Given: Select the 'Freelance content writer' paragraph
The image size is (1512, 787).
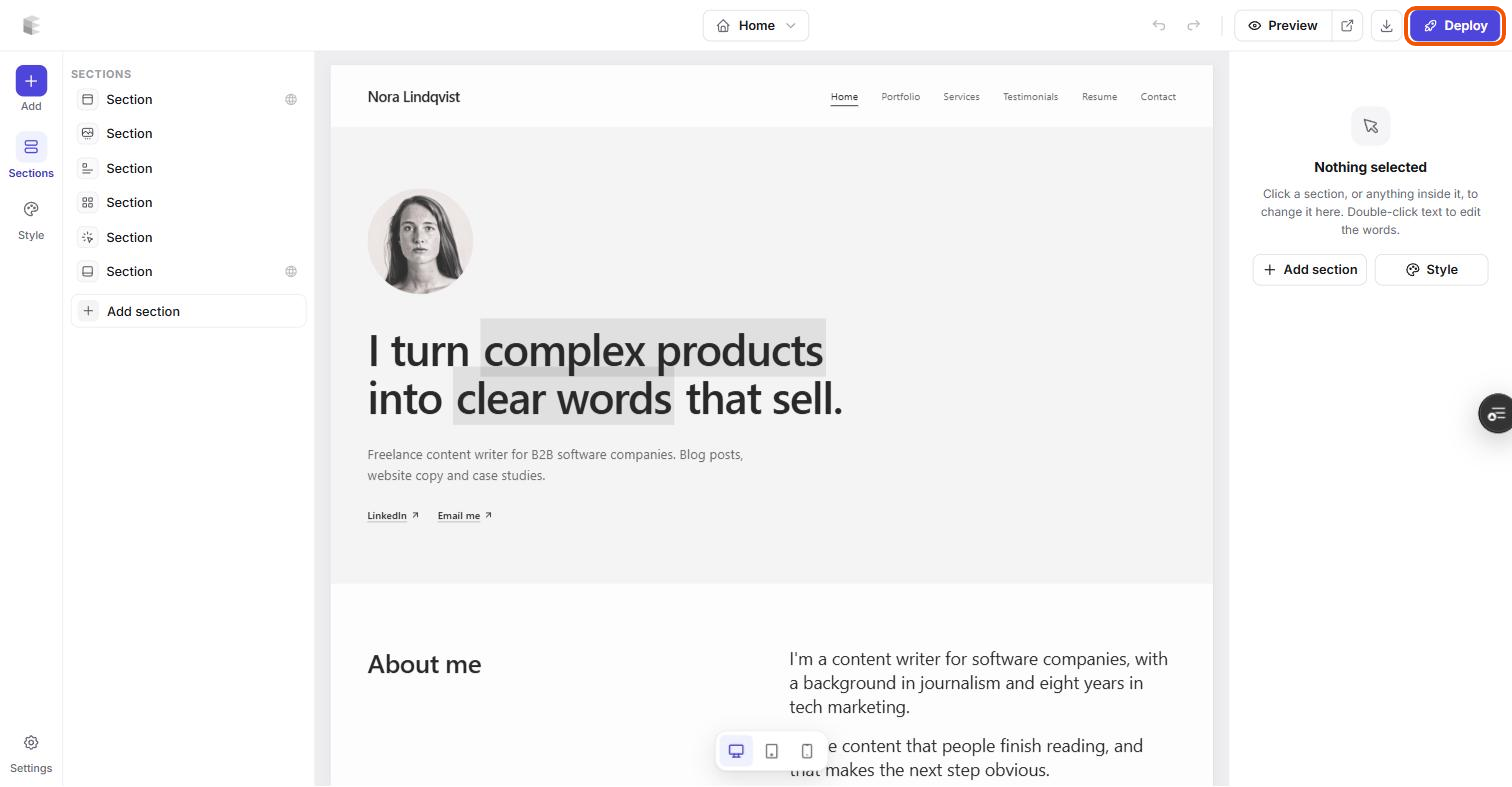Looking at the screenshot, I should [x=555, y=465].
